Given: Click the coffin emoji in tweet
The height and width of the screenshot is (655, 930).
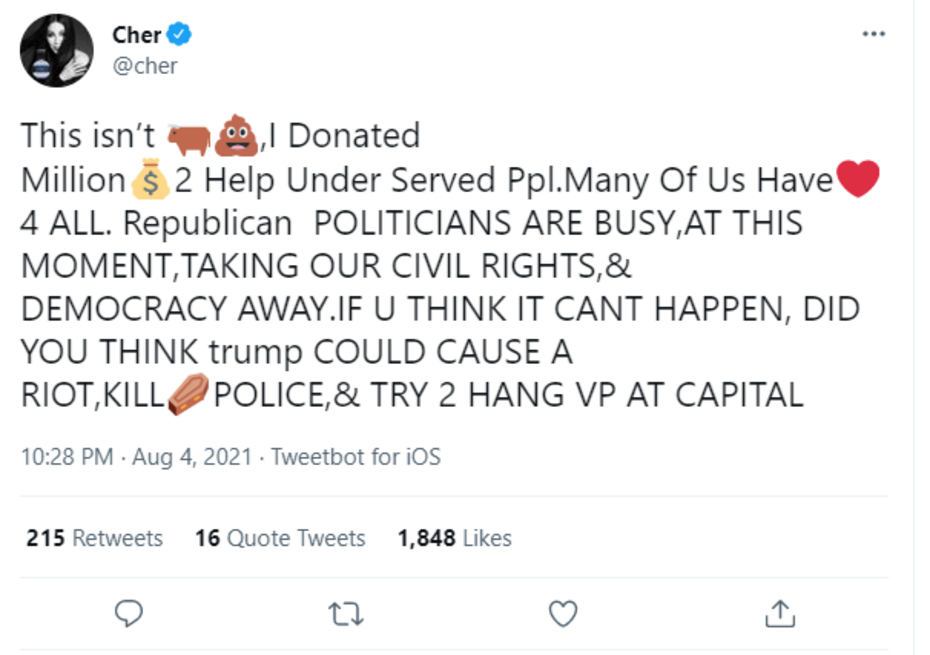Looking at the screenshot, I should click(x=187, y=394).
